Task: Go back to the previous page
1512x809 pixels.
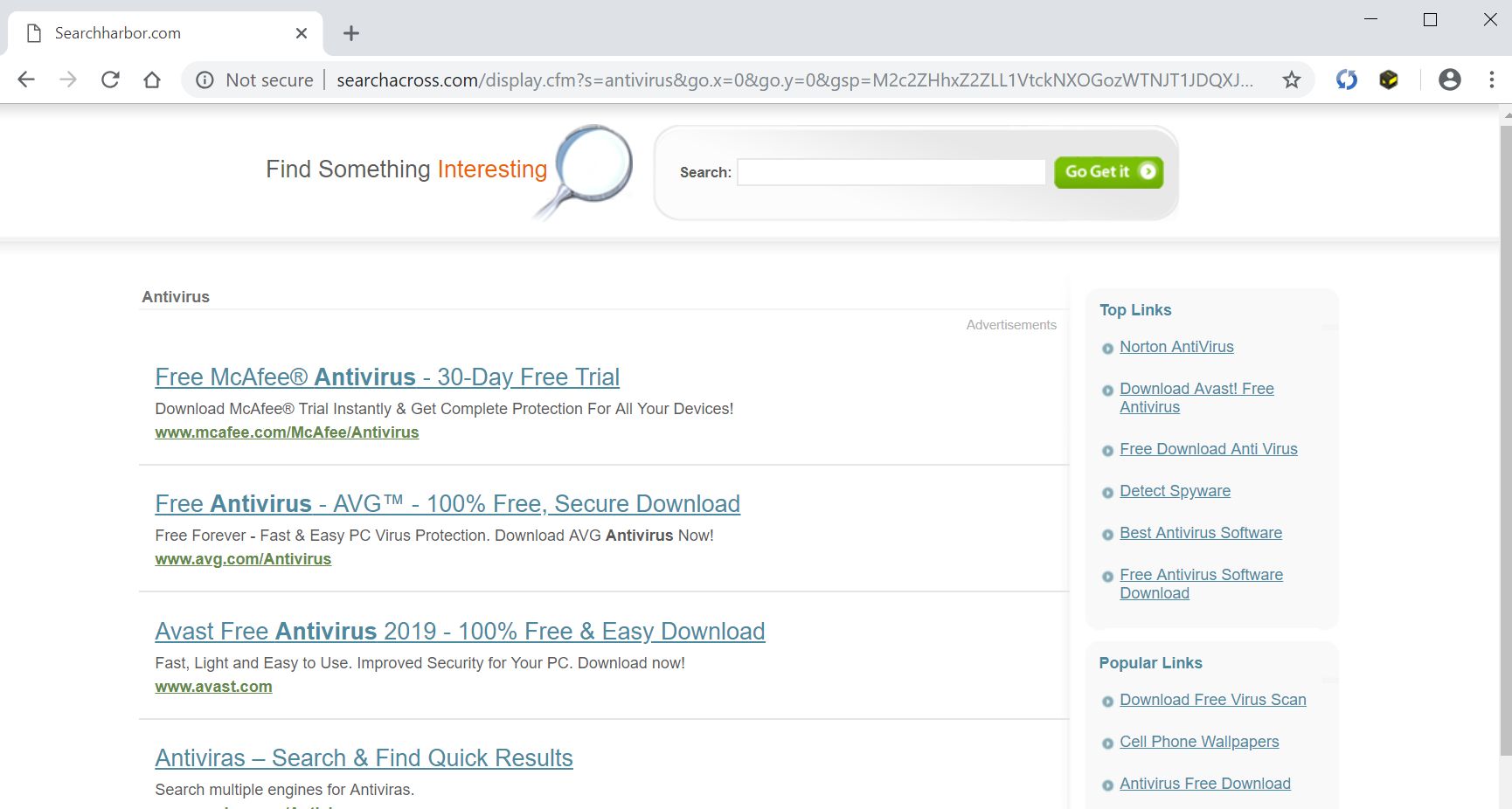Action: (x=26, y=80)
